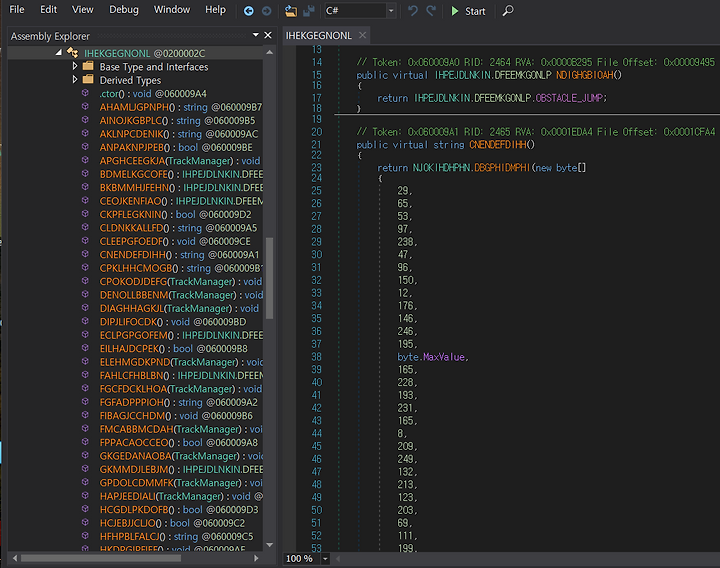Screen dimensions: 720x568
Task: Open the Help menu
Action: 215,10
